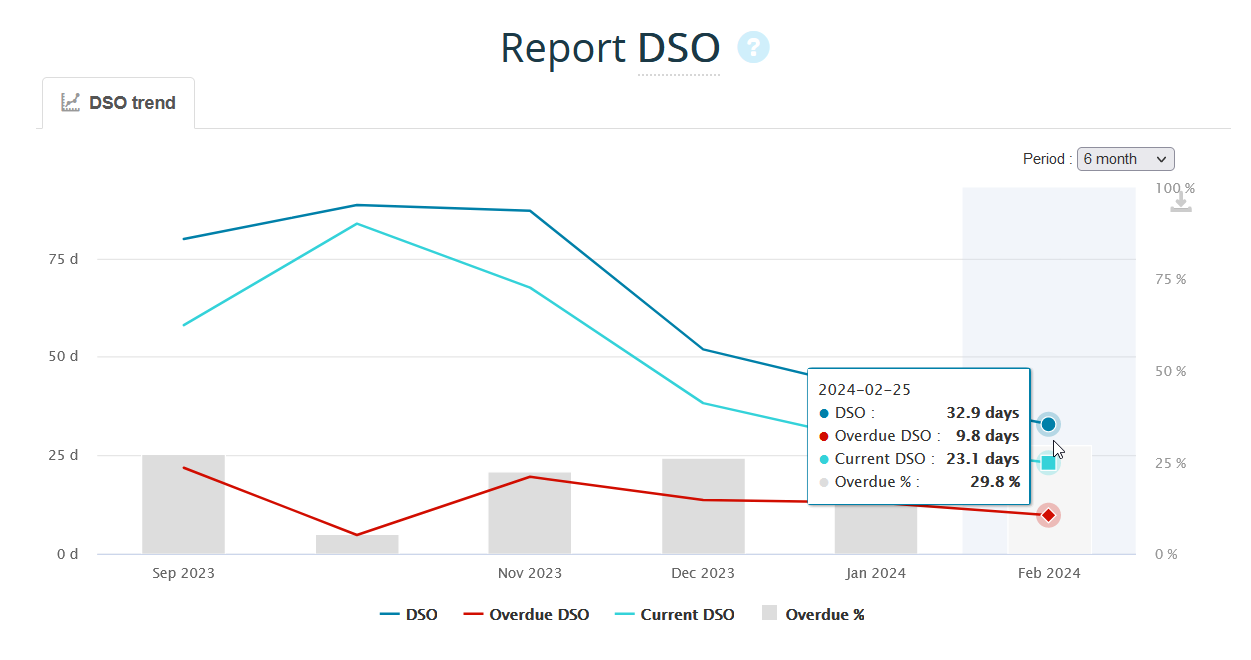This screenshot has width=1251, height=660.
Task: Click the help question mark icon
Action: click(753, 47)
